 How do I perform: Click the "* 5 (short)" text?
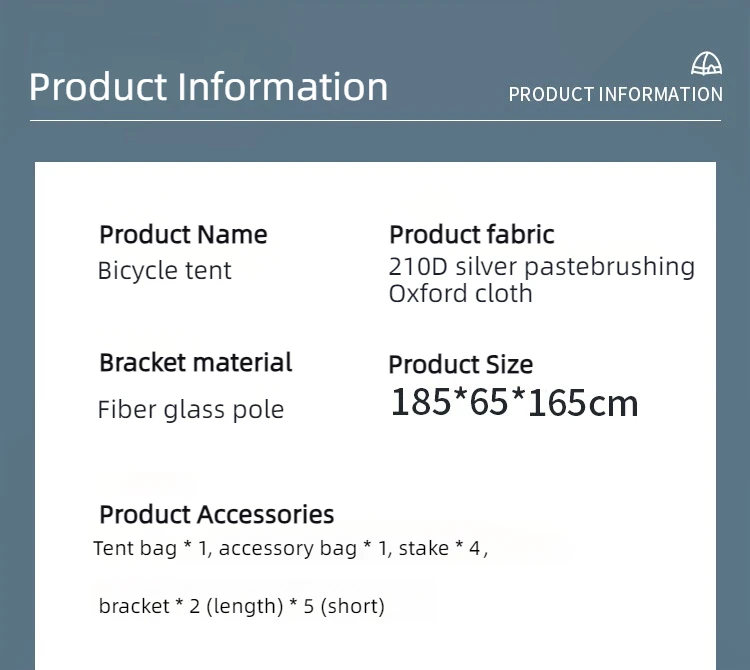point(339,606)
